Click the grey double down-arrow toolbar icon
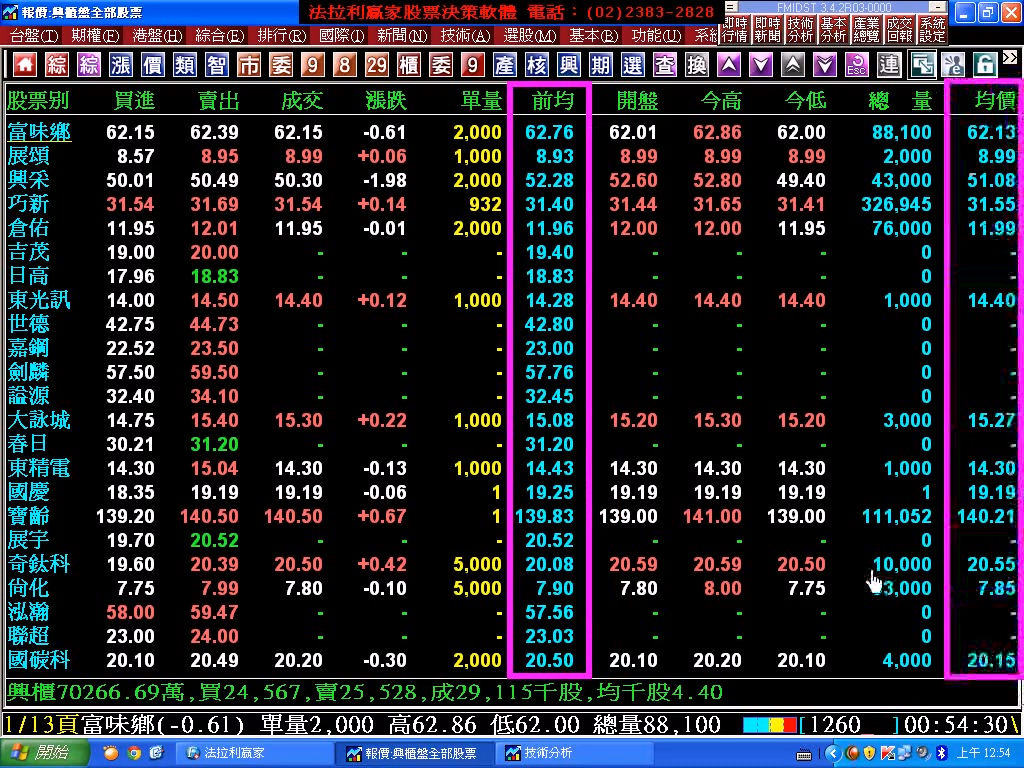This screenshot has width=1024, height=768. (825, 65)
